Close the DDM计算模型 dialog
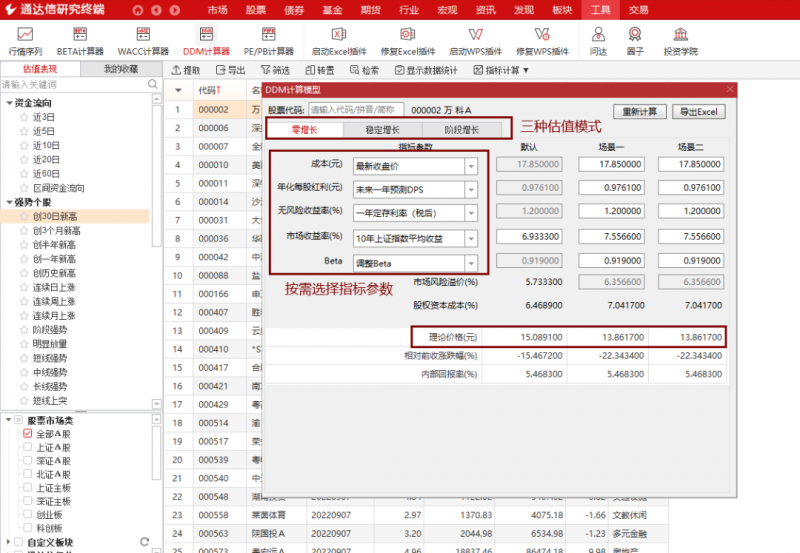 730,89
